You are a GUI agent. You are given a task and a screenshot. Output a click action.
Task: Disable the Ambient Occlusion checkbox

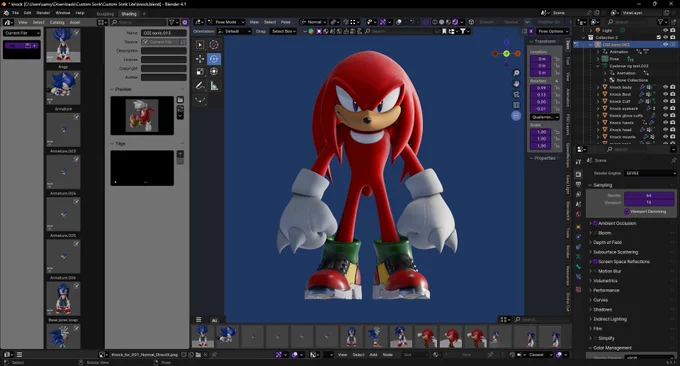[x=595, y=223]
